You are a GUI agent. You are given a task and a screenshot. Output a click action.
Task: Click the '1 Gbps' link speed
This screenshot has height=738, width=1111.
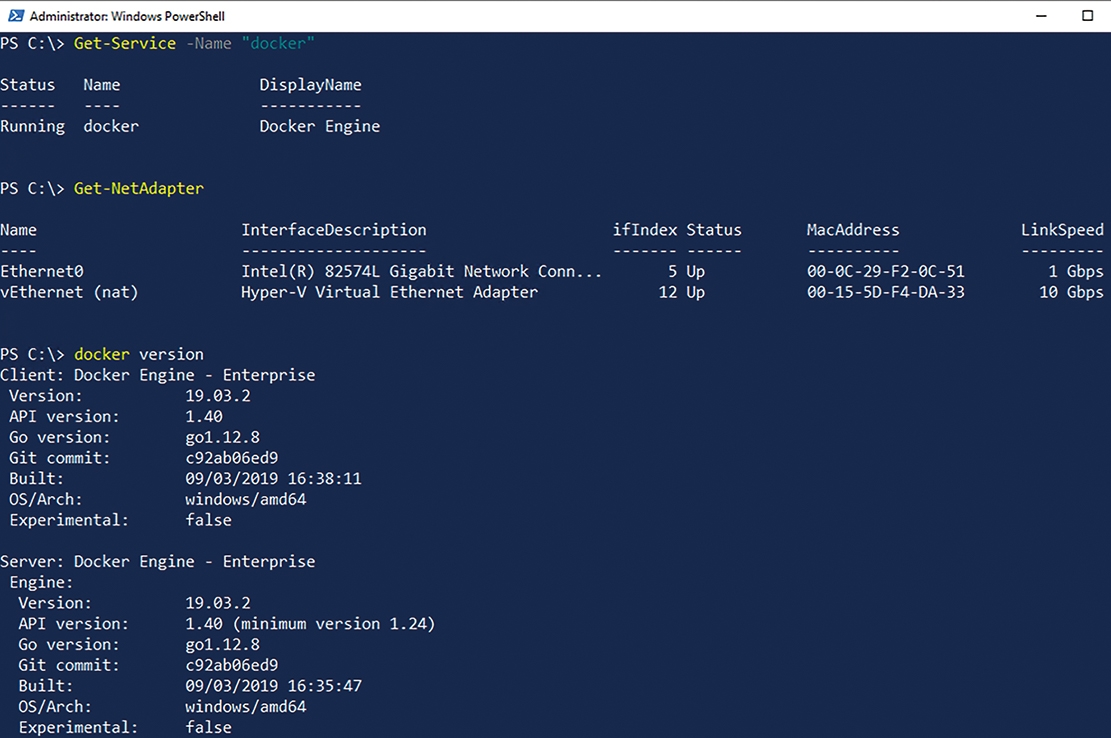(x=1076, y=271)
